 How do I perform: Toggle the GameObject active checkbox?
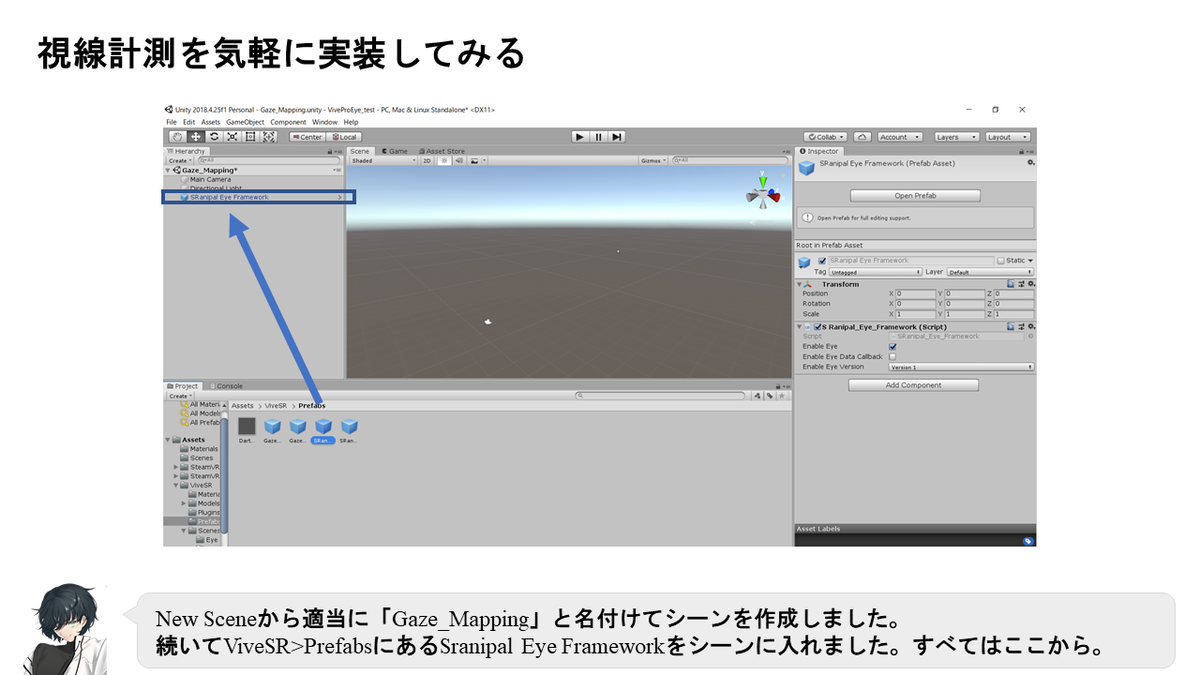(822, 261)
